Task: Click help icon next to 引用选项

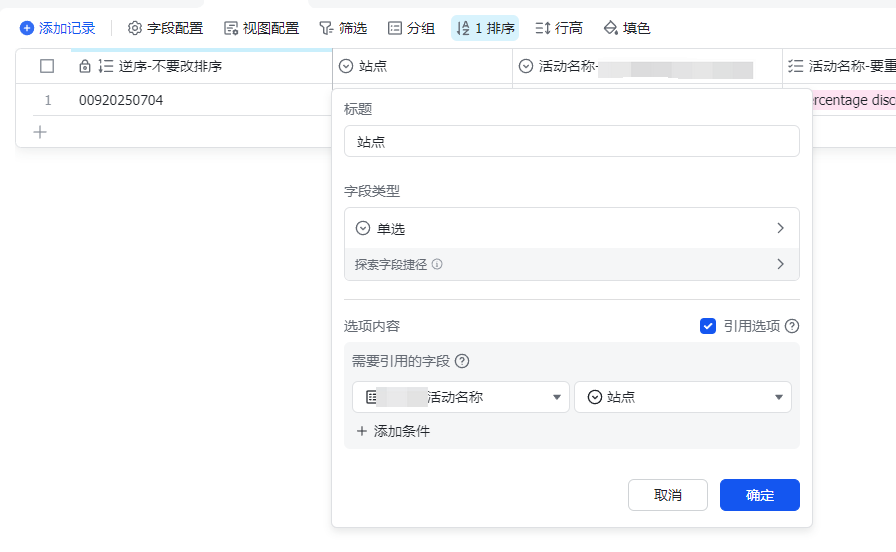Action: [792, 326]
